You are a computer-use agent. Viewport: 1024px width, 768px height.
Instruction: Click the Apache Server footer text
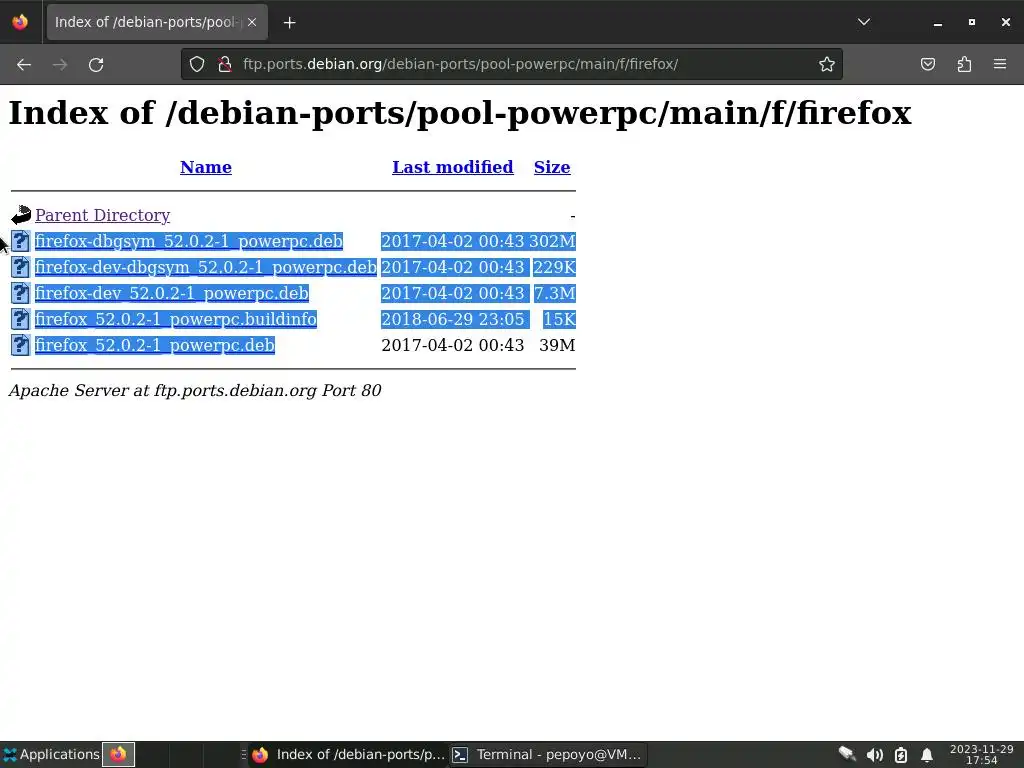(195, 391)
